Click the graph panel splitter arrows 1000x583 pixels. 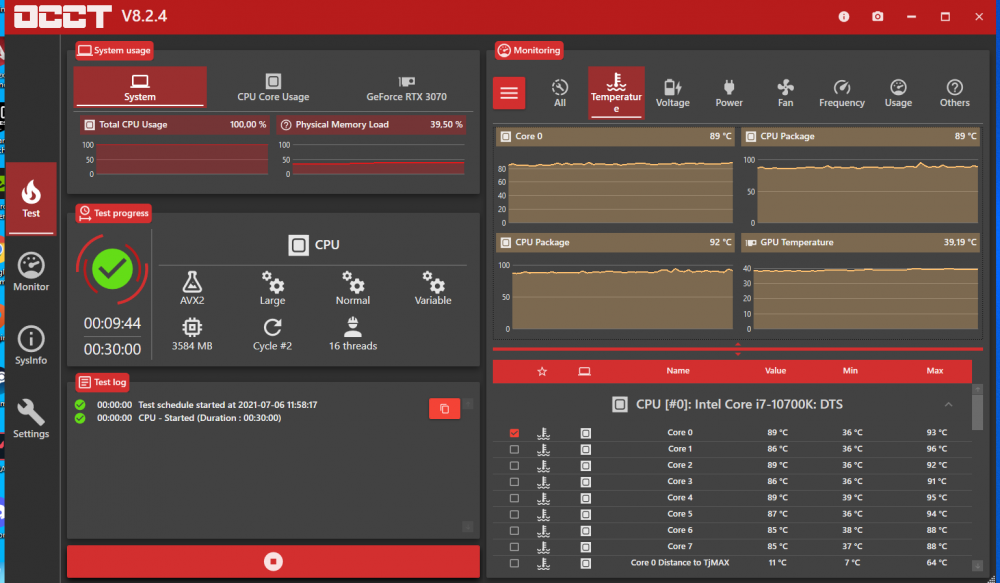[738, 349]
